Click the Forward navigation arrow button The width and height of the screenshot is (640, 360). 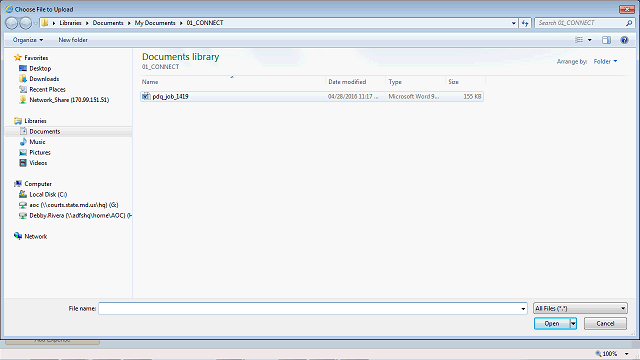(25, 23)
